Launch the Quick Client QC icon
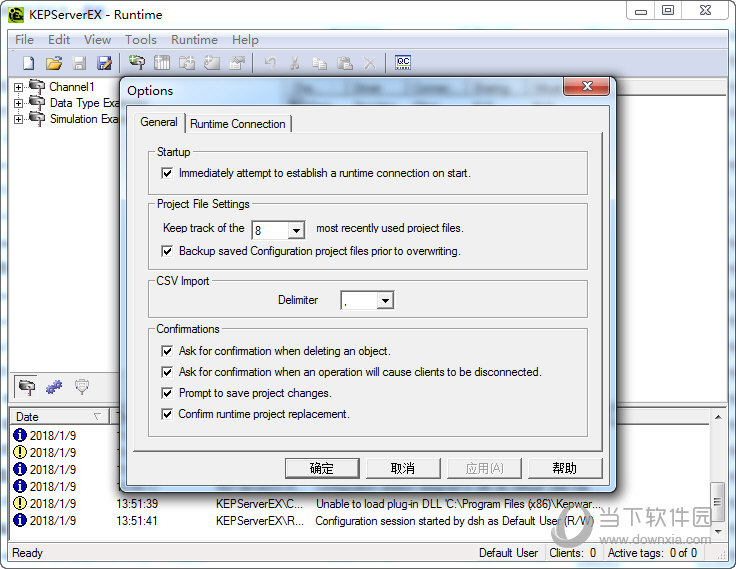736x569 pixels. 403,62
